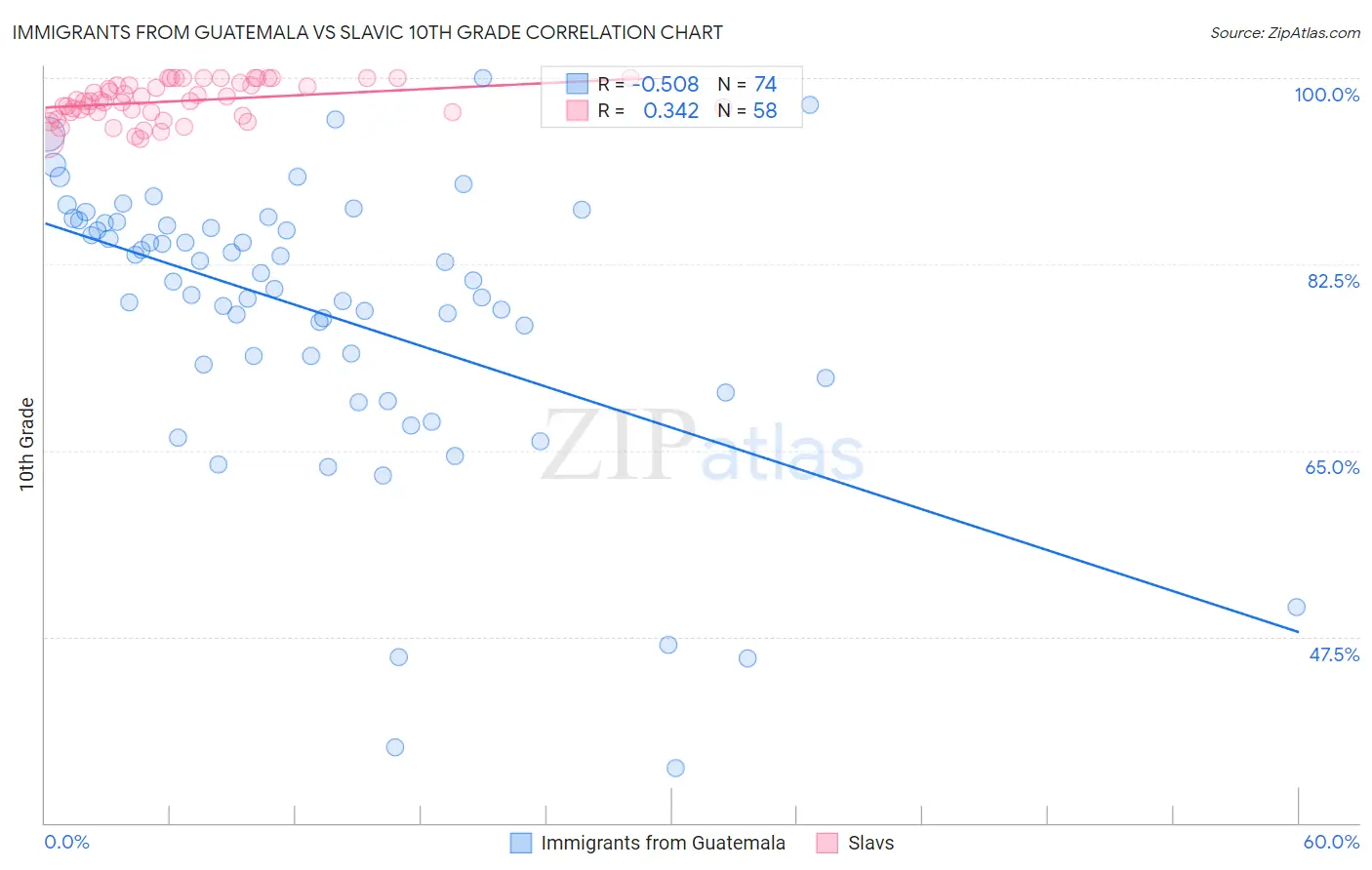Click the 47.5% y-axis label

tap(1333, 654)
